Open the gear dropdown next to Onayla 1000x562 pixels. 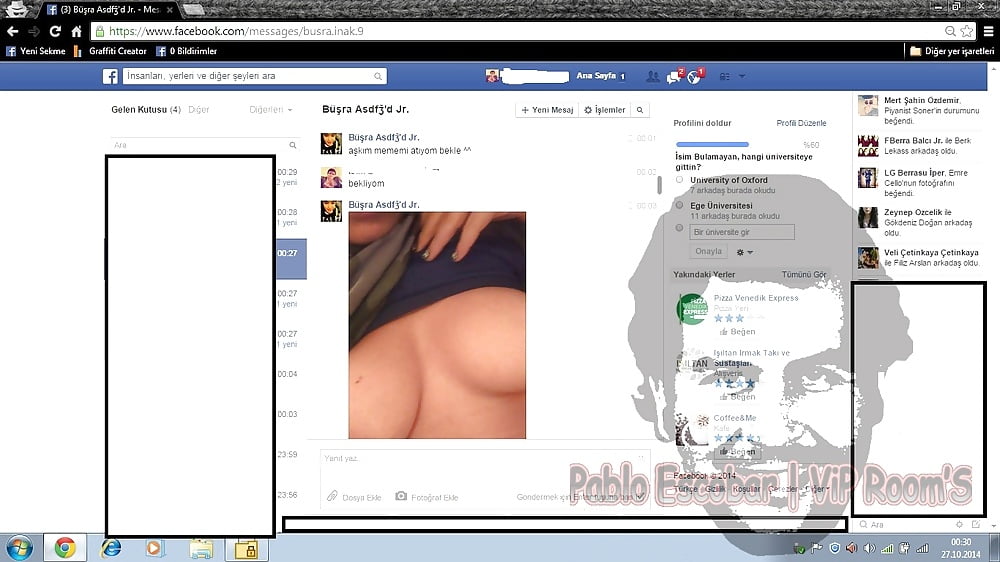pyautogui.click(x=744, y=252)
